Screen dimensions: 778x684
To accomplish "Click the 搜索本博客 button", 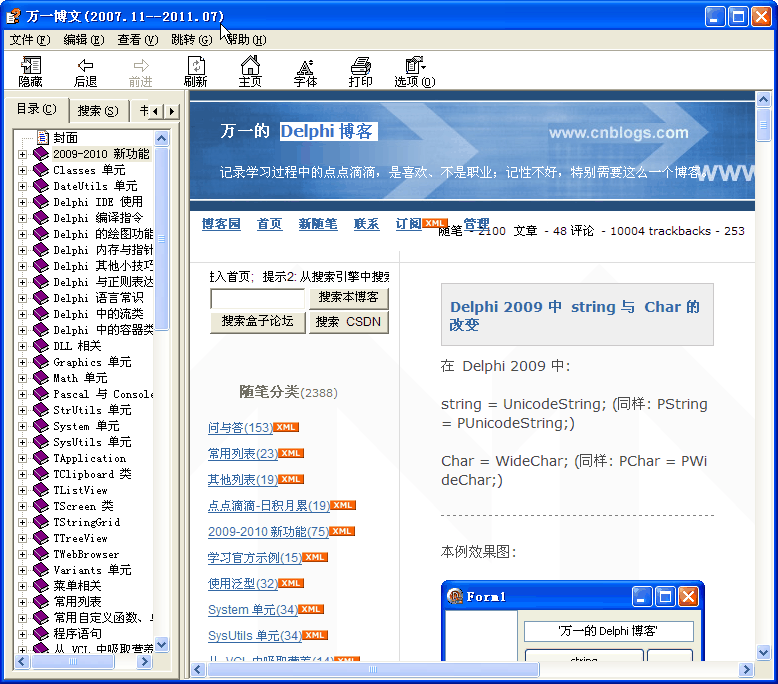I will 349,298.
